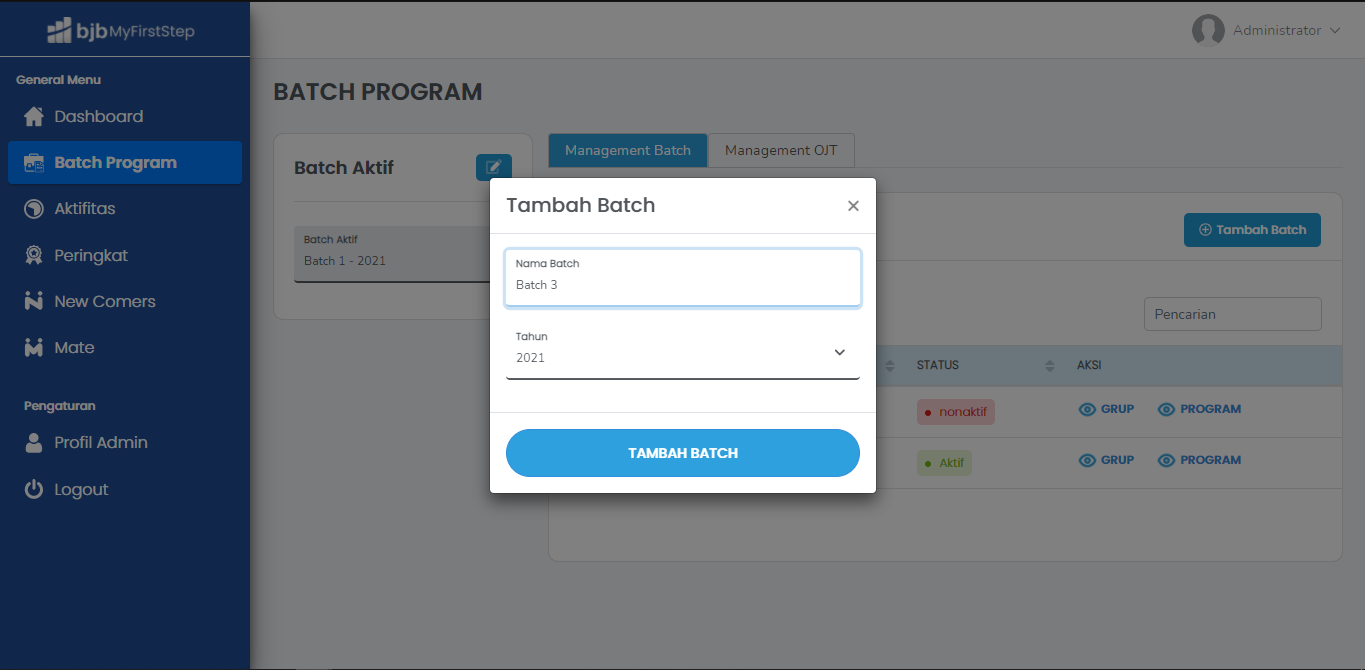Click the Pencarian search box

1232,314
